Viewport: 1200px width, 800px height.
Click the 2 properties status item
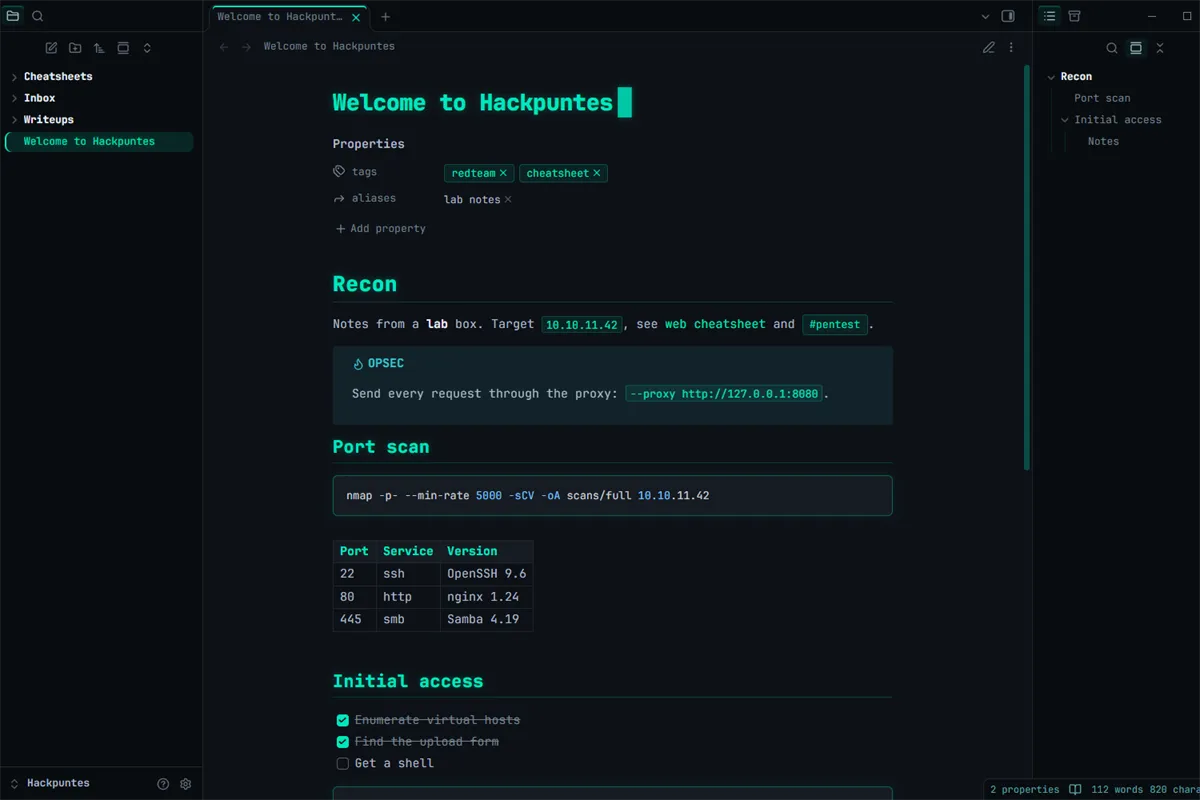pyautogui.click(x=1024, y=789)
